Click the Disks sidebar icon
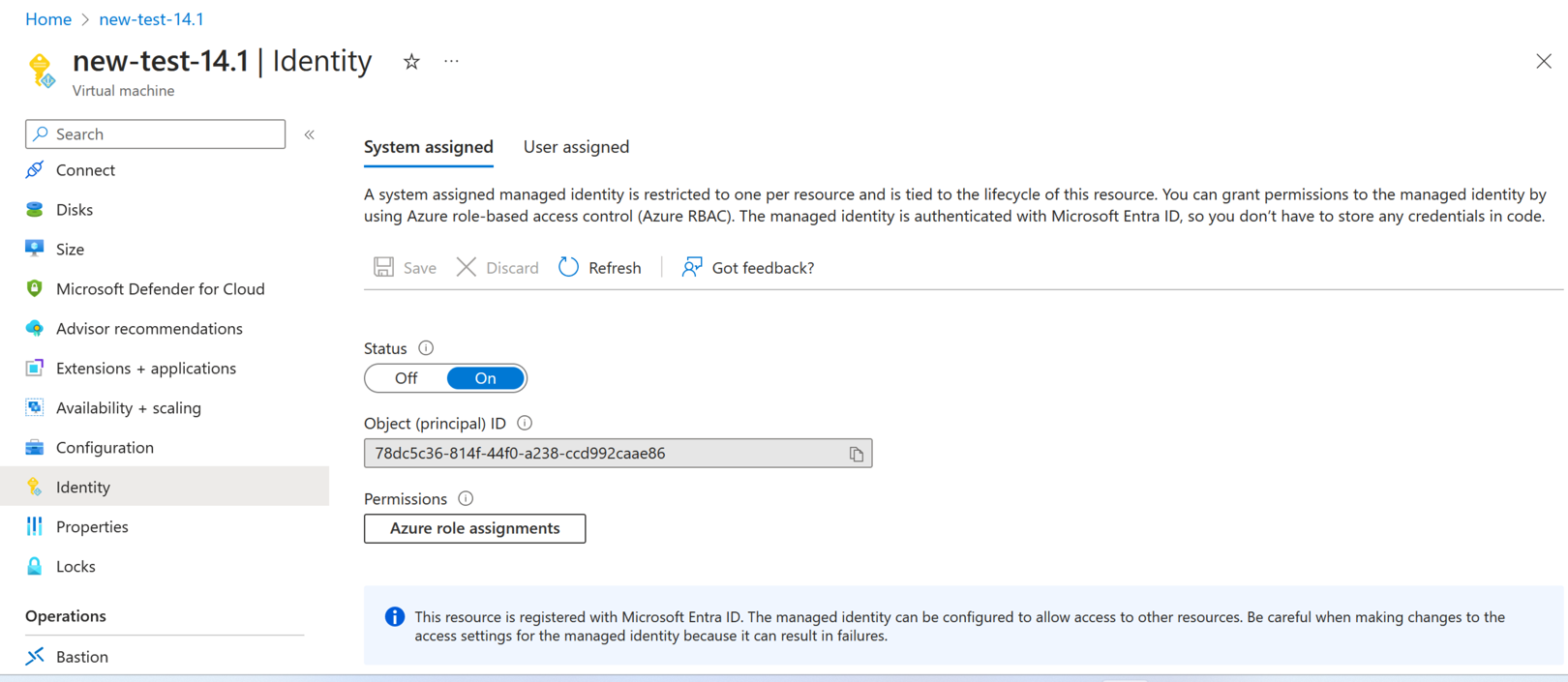 coord(35,210)
